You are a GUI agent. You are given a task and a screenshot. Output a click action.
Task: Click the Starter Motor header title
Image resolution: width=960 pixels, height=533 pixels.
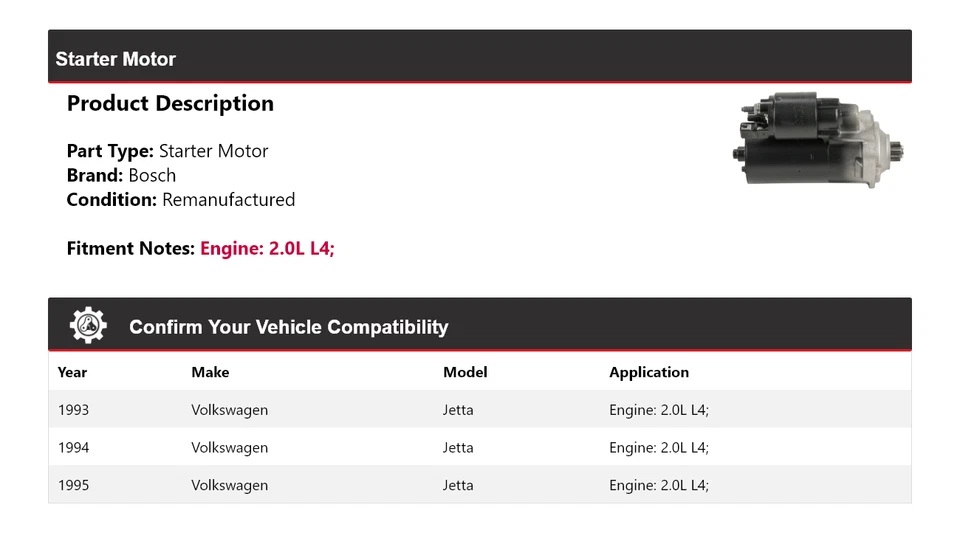[x=116, y=59]
